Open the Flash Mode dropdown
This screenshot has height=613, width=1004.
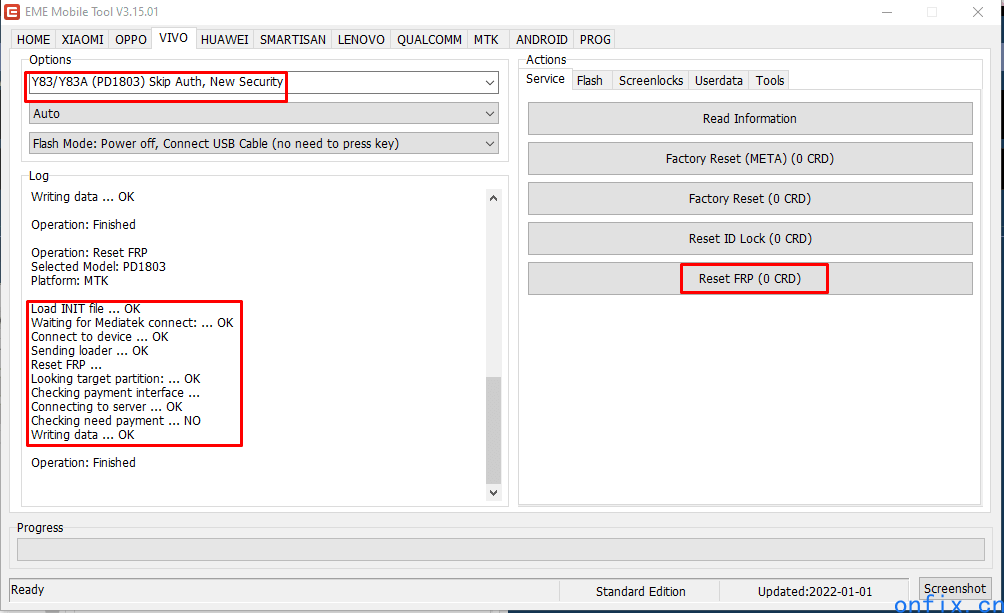263,144
